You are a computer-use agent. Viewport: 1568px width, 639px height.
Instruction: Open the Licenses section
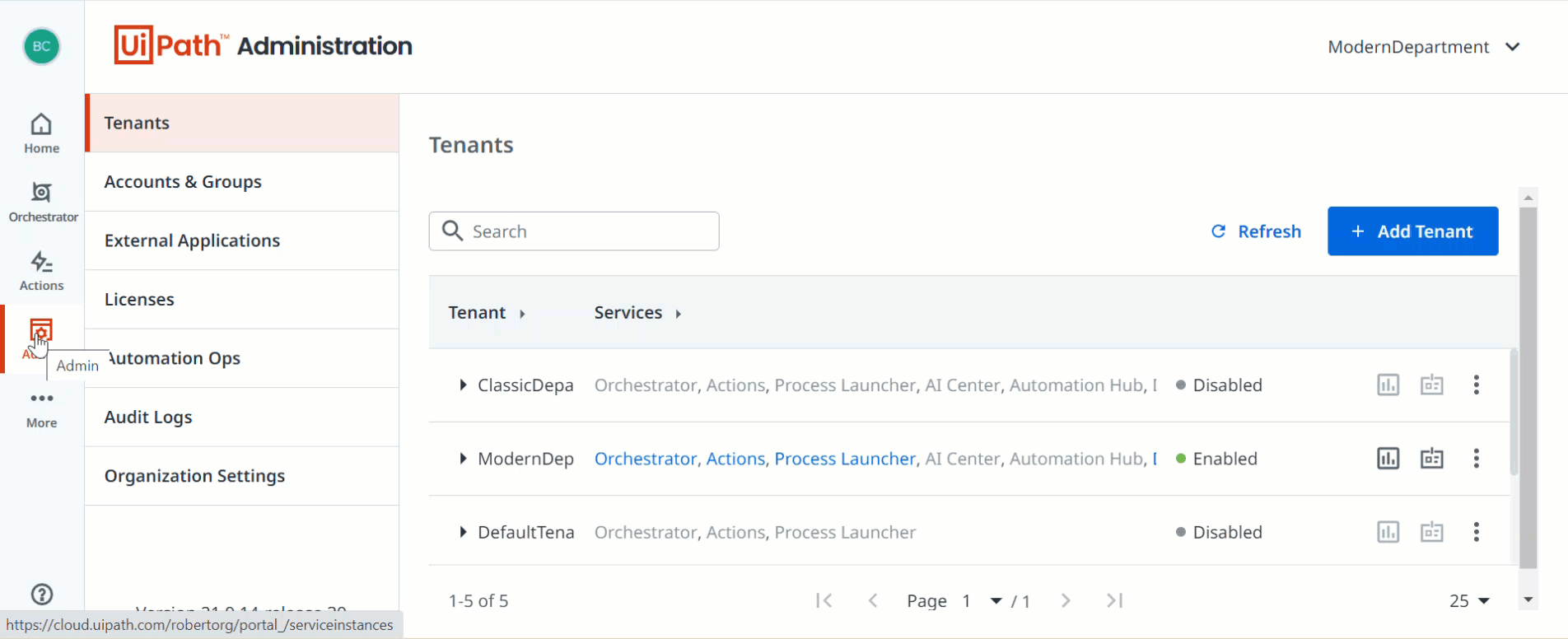click(x=242, y=300)
